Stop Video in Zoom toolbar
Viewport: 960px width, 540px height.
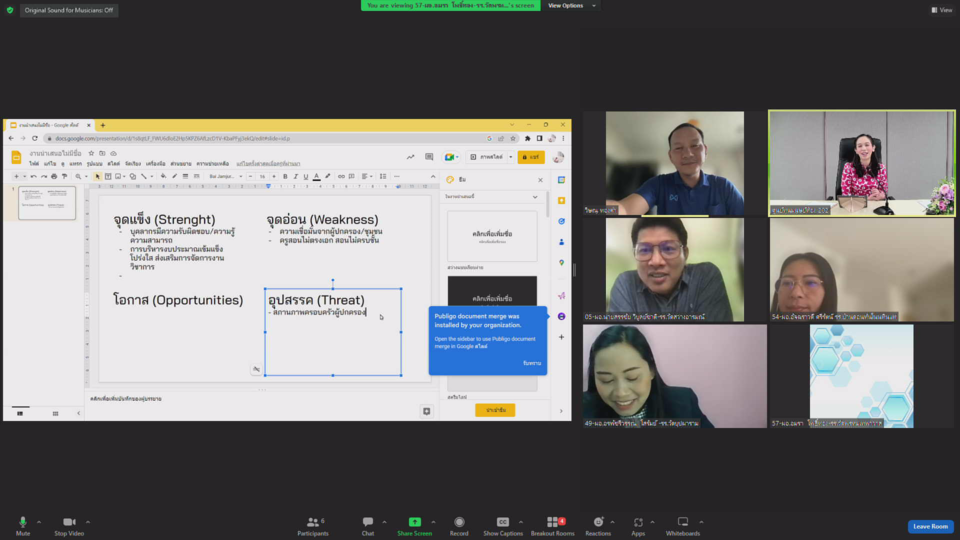coord(68,523)
